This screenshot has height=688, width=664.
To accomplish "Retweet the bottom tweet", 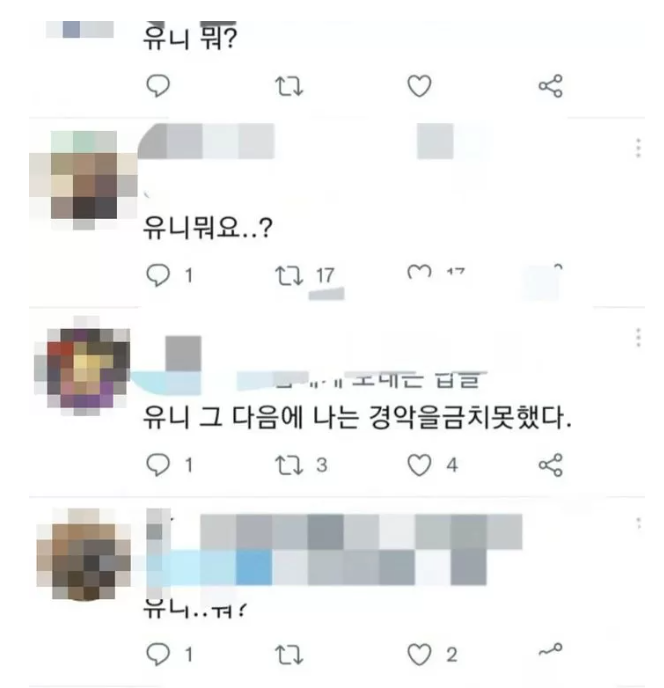I will (289, 655).
